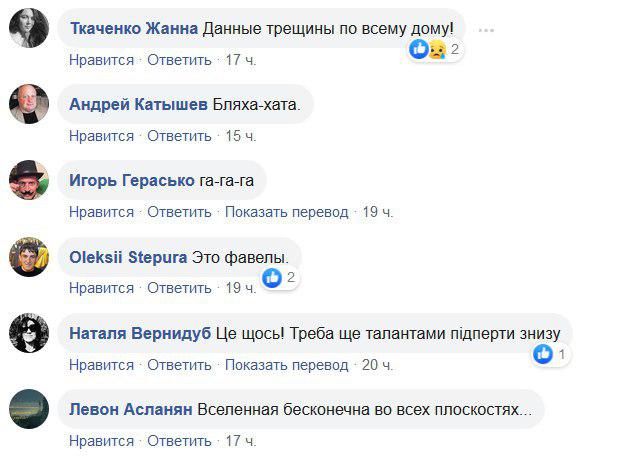Like Андрей Катышев's comment via Нравится
Viewport: 632px width, 460px height.
point(101,136)
